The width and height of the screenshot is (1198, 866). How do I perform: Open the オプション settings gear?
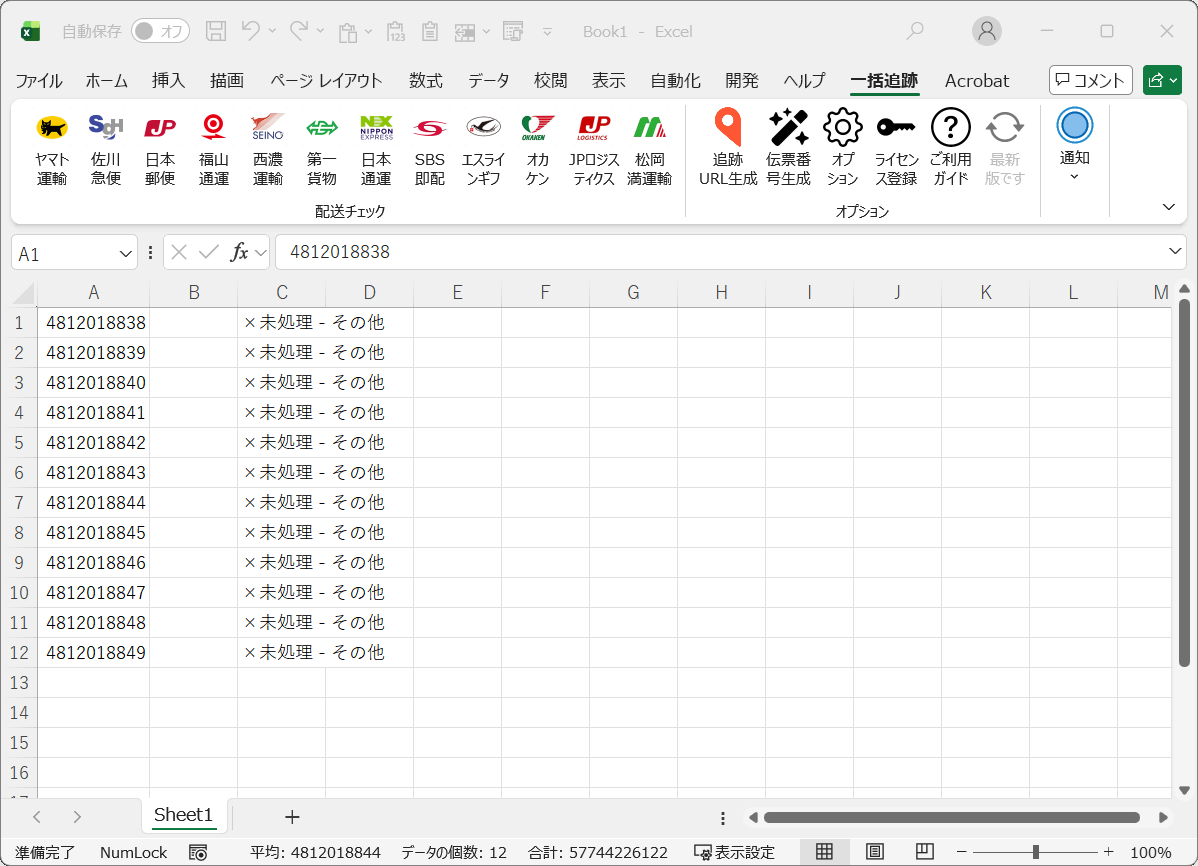click(x=842, y=145)
